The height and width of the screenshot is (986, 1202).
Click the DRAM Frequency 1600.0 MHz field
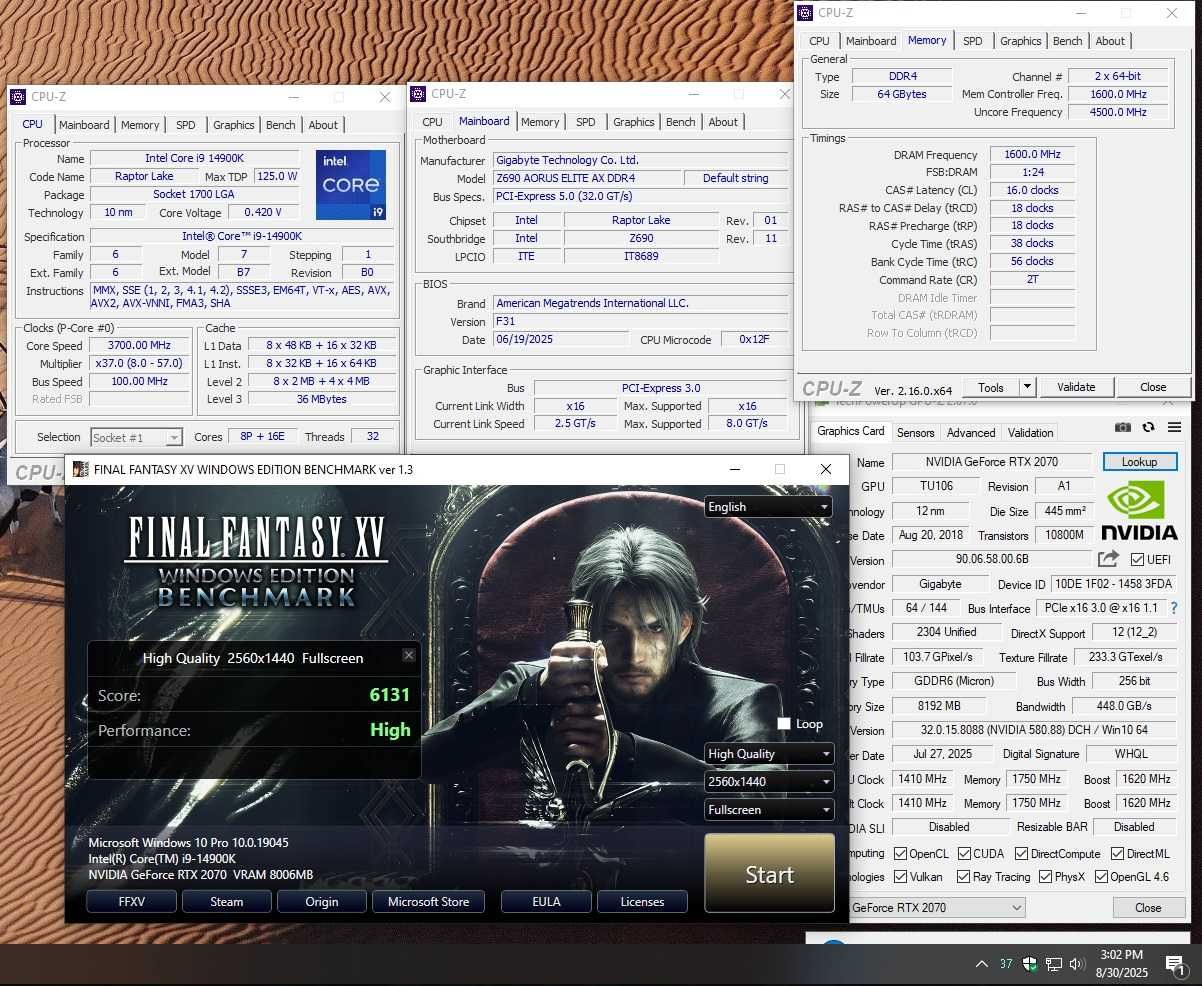point(1033,155)
